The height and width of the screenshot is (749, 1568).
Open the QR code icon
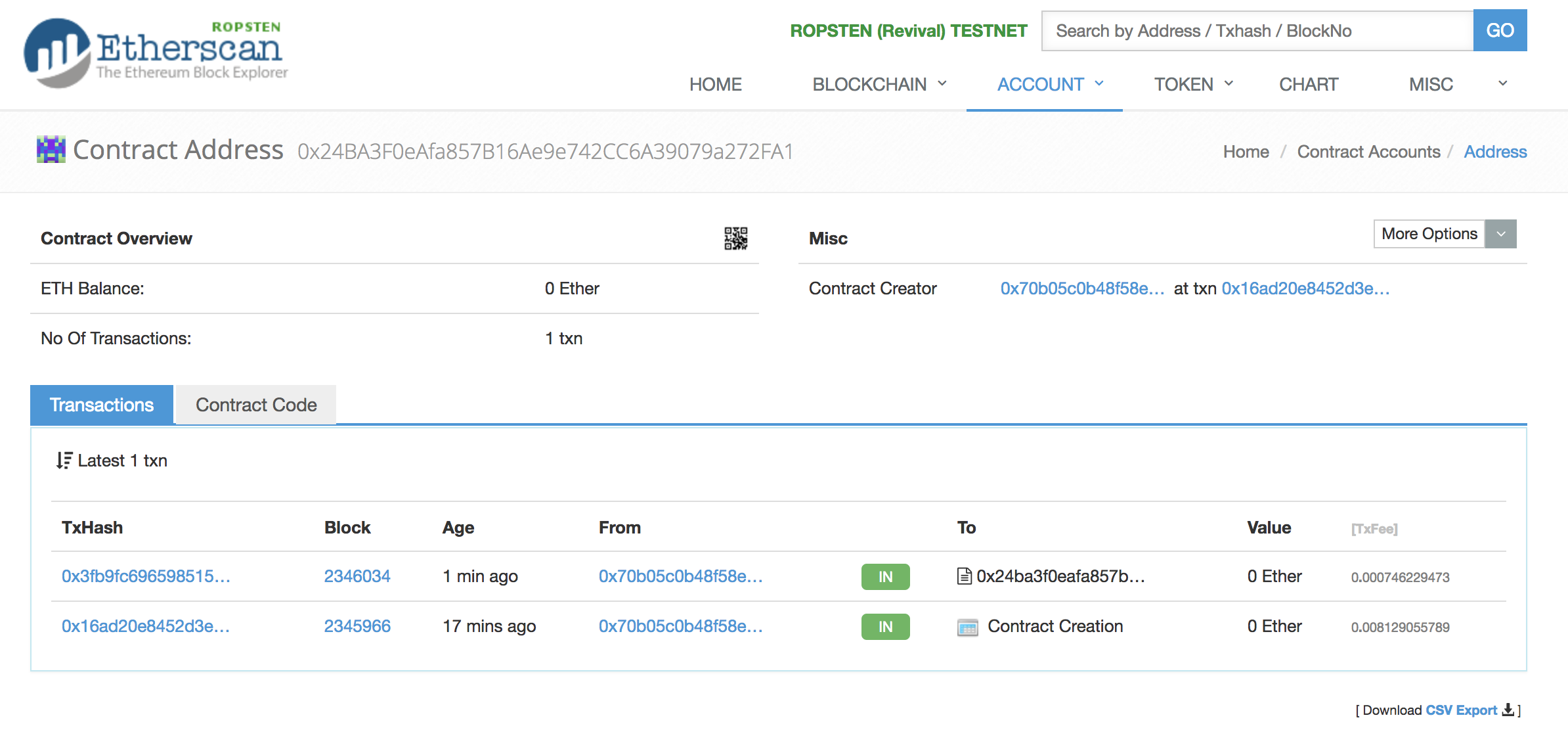point(735,238)
